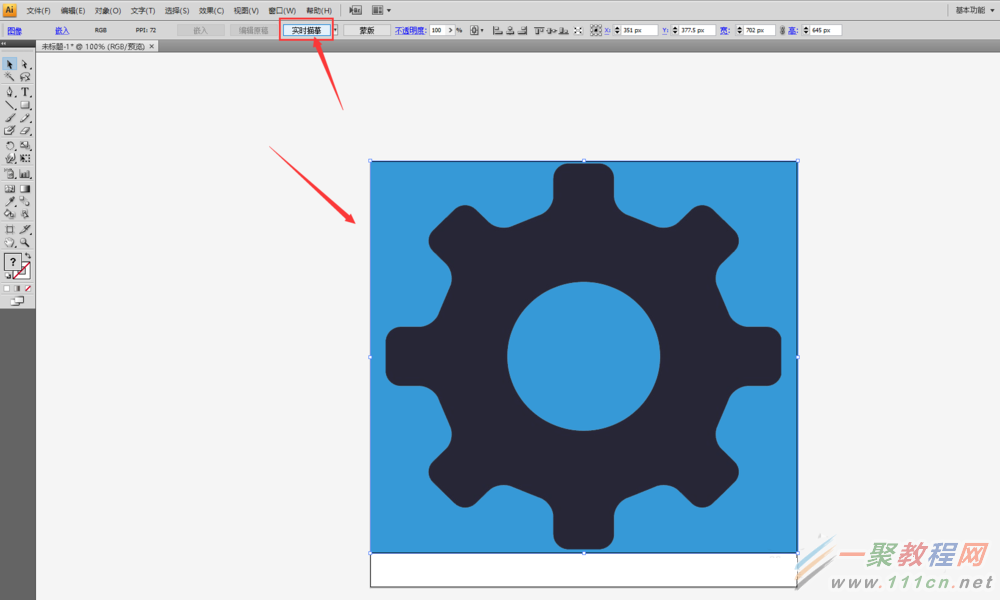1000x600 pixels.
Task: Set paint mode to Gradient
Action: pyautogui.click(x=17, y=289)
